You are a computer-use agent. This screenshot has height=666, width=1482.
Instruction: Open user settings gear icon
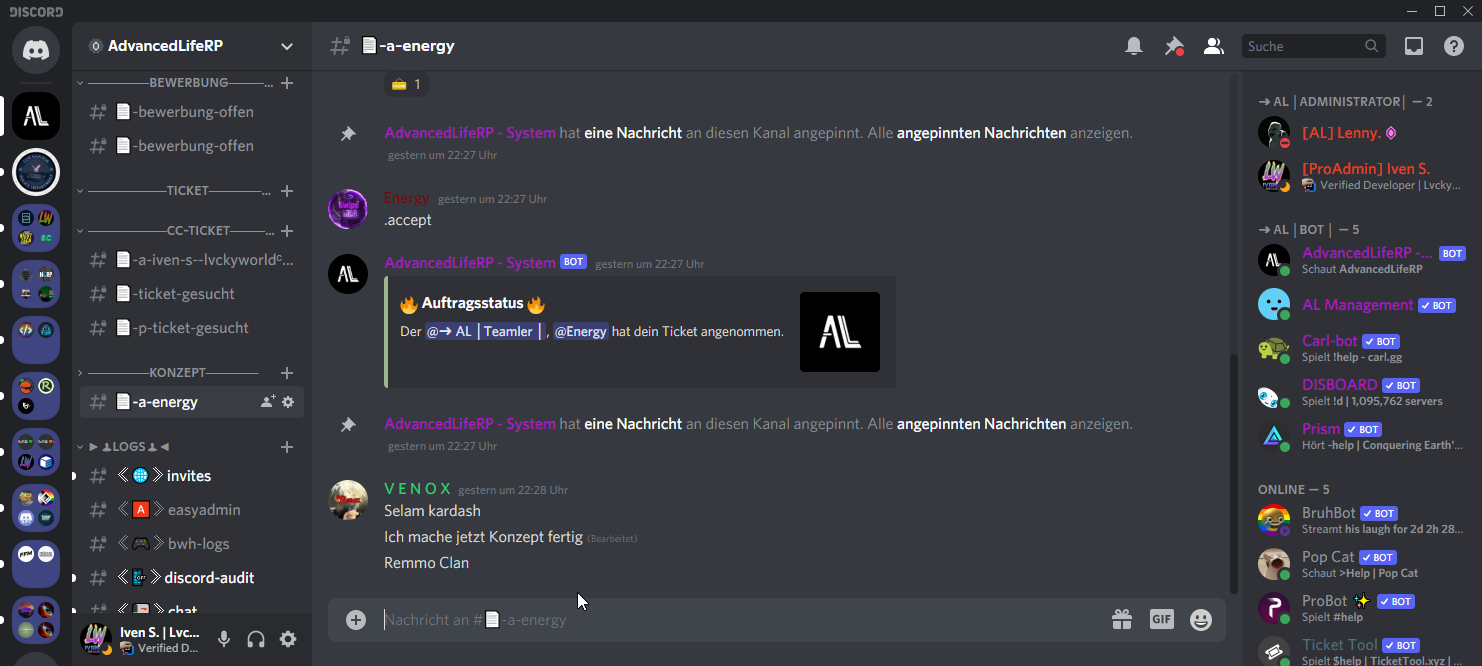288,639
